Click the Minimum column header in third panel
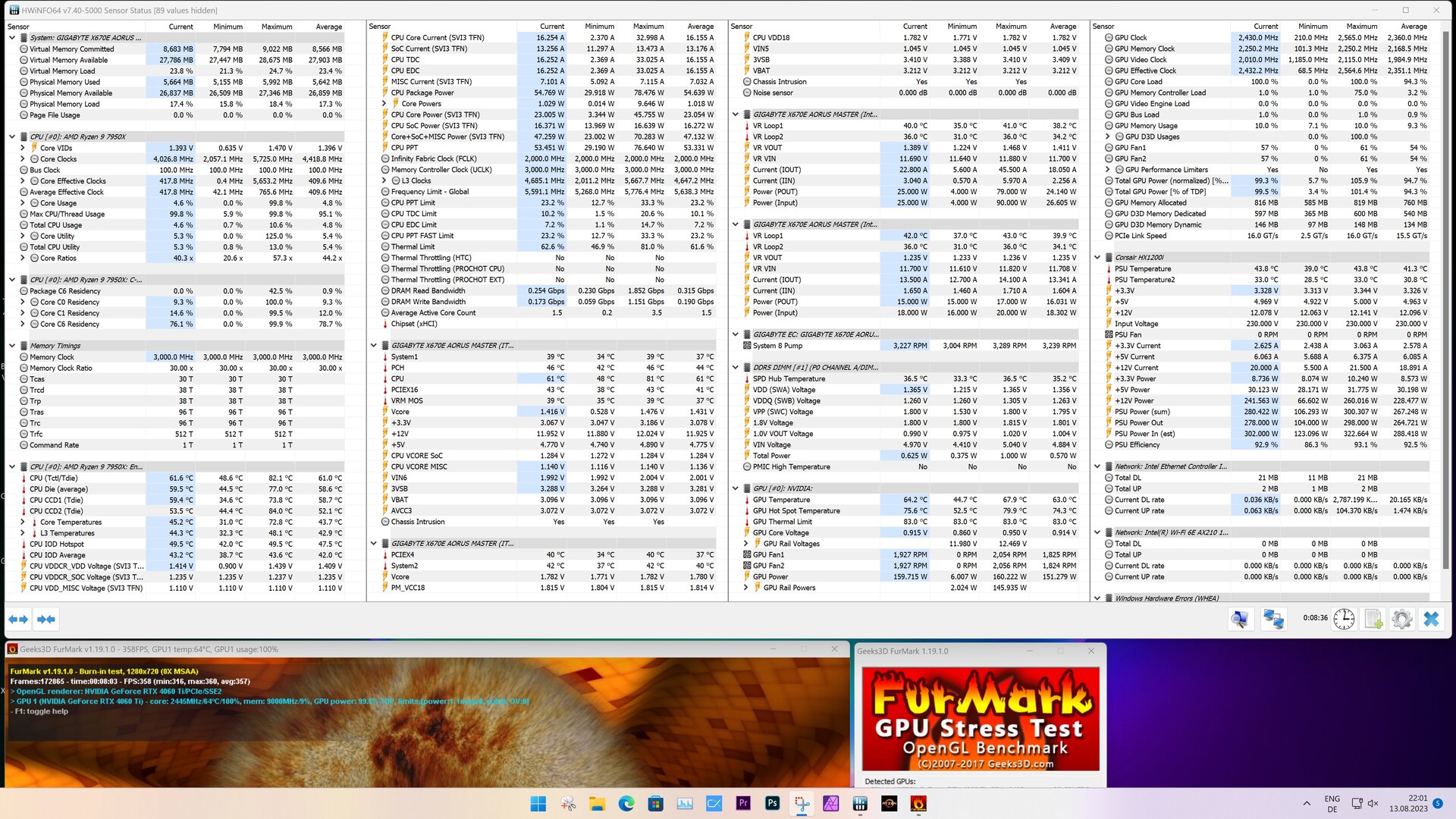This screenshot has height=819, width=1456. [962, 27]
